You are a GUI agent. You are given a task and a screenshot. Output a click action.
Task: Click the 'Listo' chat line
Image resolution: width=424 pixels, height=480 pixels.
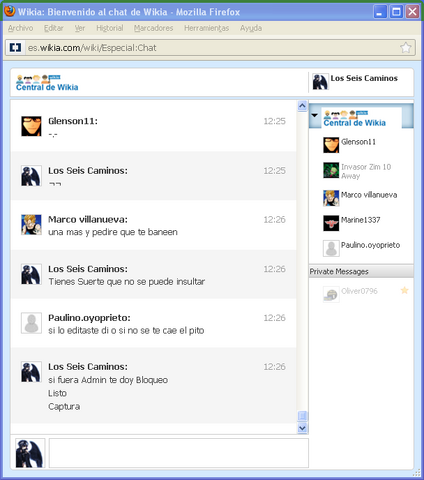(57, 393)
